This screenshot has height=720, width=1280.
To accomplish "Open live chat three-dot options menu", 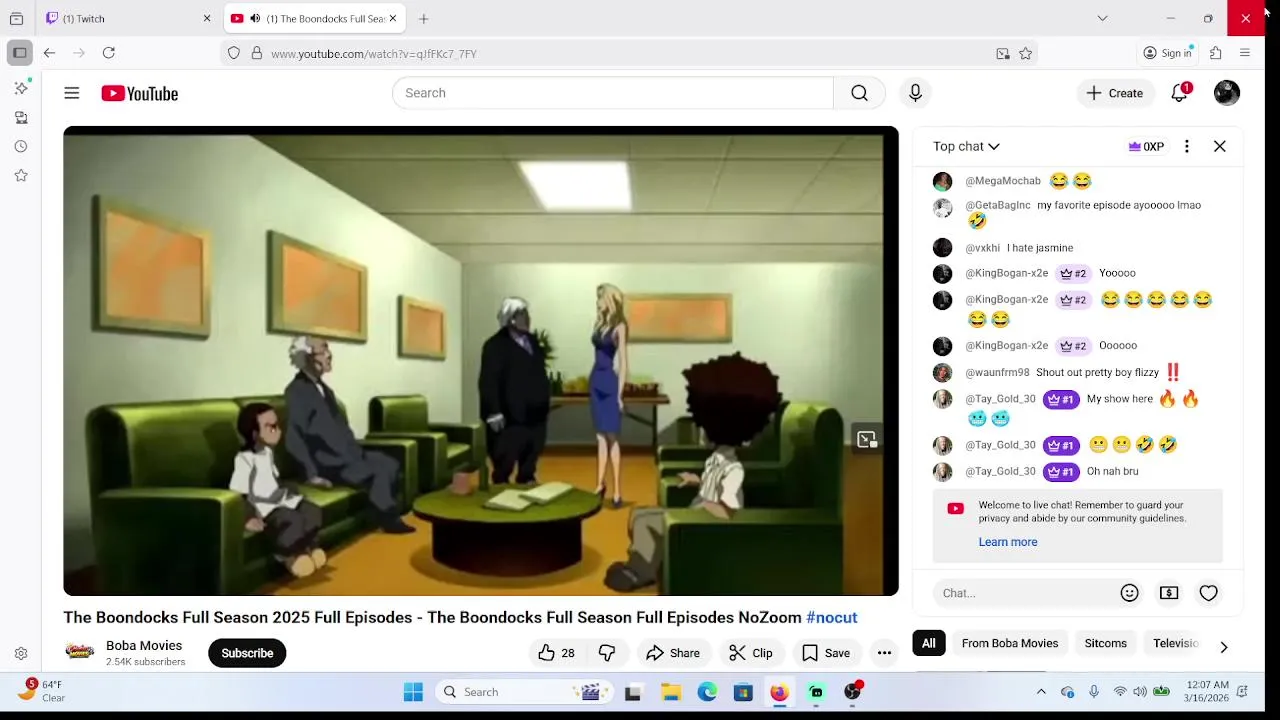I will pos(1187,146).
